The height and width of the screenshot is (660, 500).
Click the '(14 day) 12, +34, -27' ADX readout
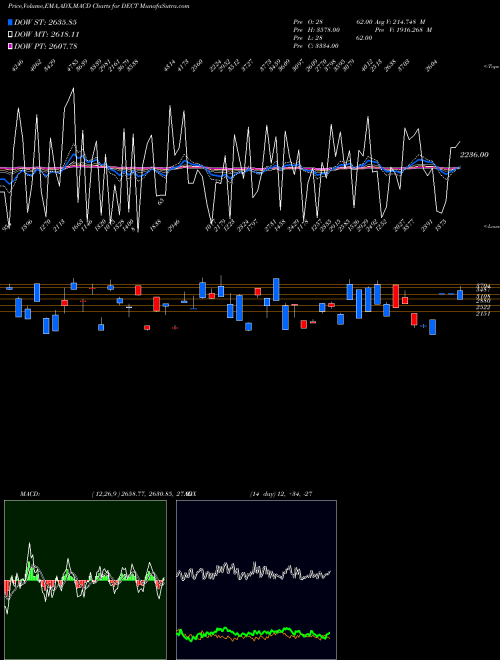coord(281,494)
